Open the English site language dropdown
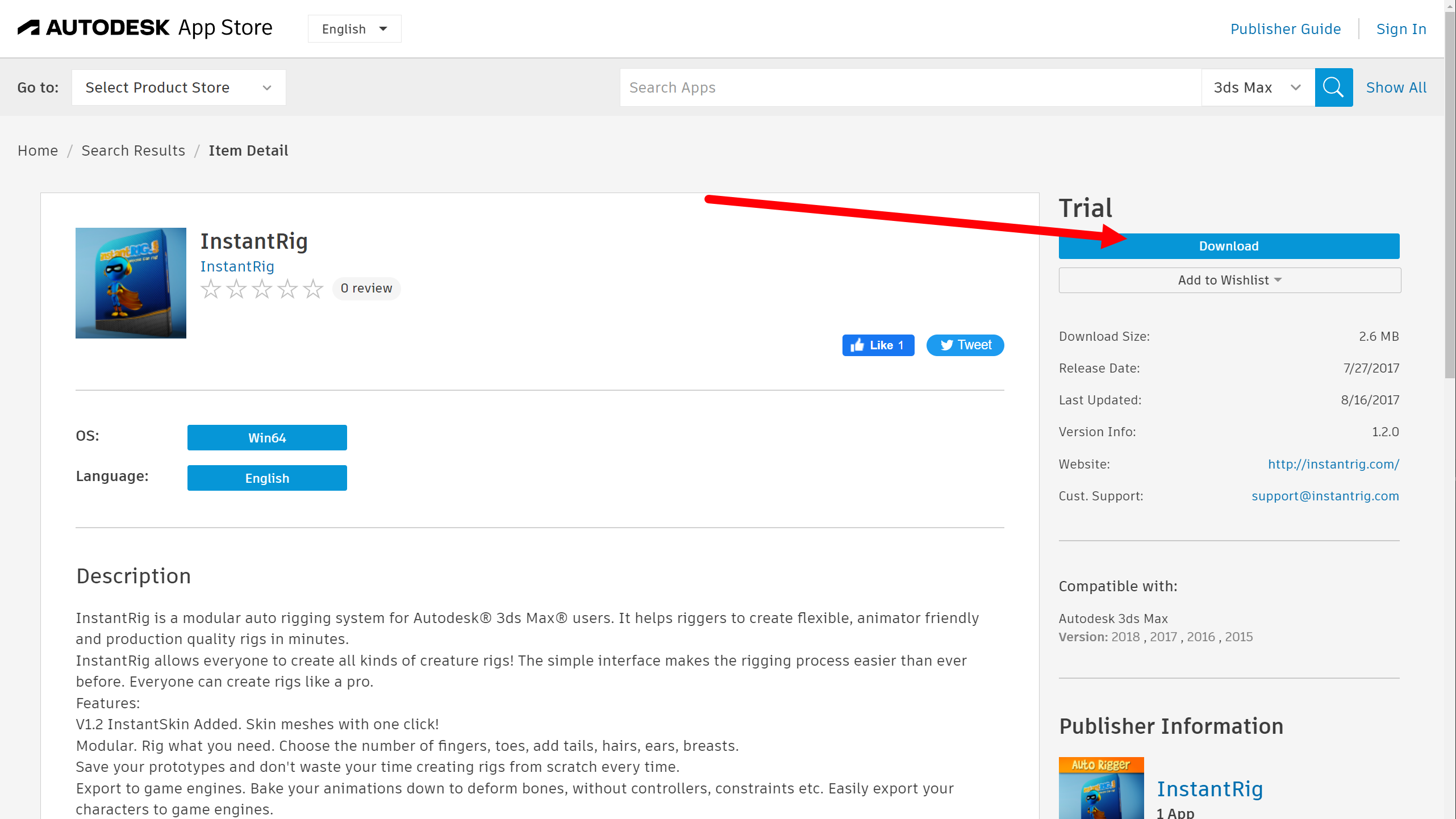The width and height of the screenshot is (1456, 819). [354, 29]
